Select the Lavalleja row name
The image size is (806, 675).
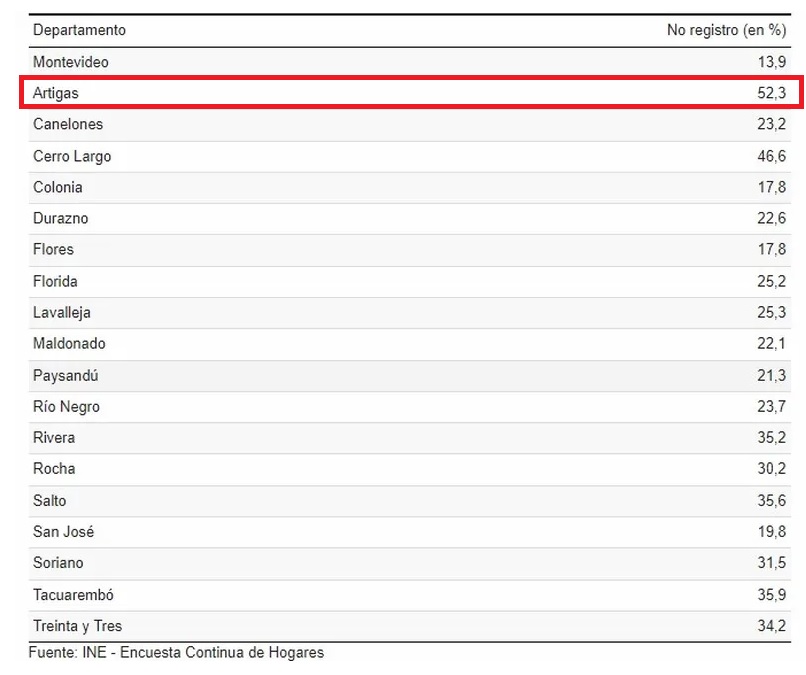[x=61, y=312]
